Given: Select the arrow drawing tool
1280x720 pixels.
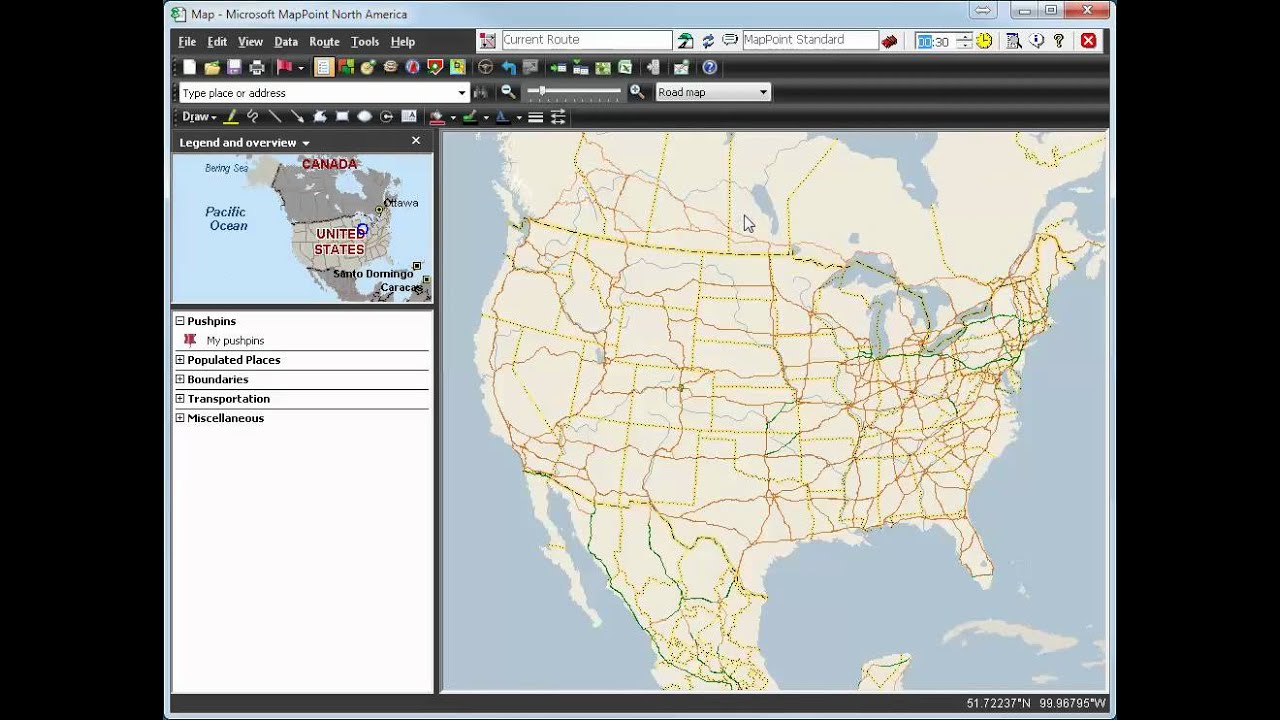Looking at the screenshot, I should [297, 117].
